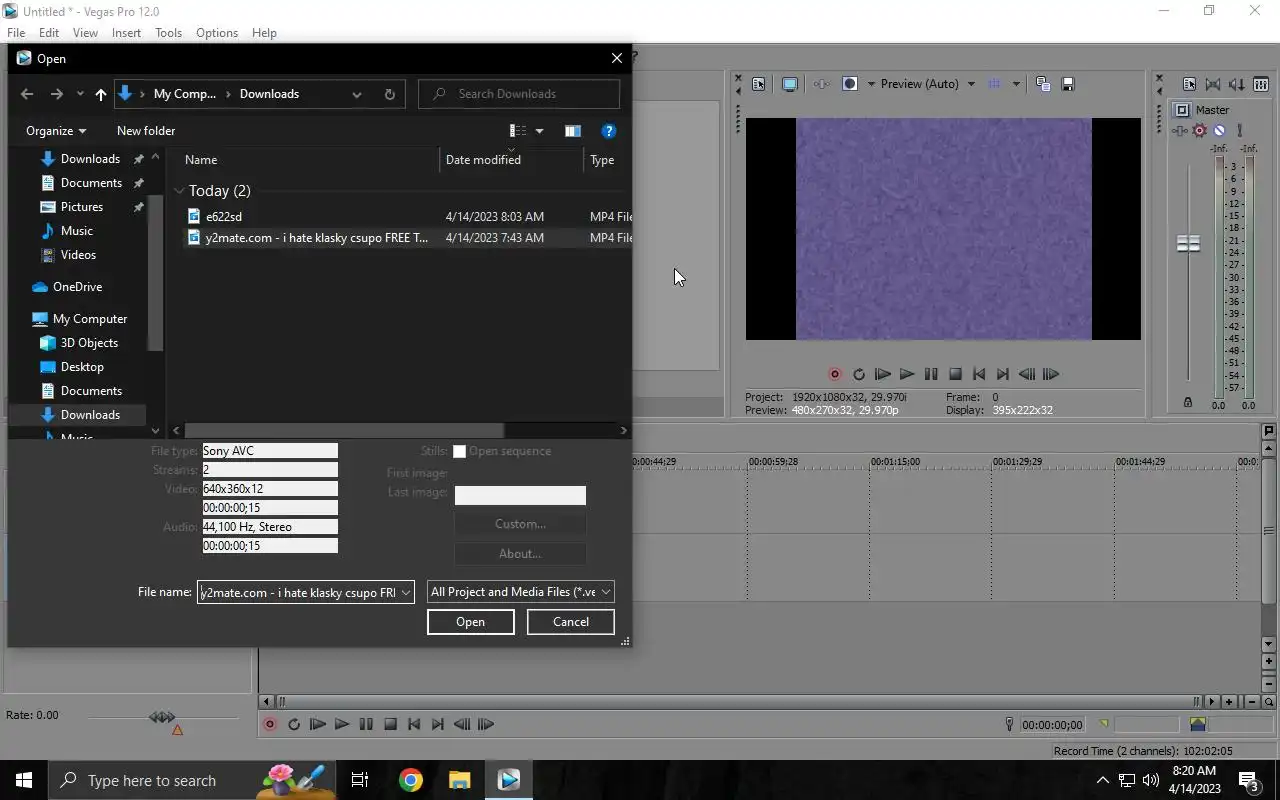Toggle Open sequence checkbox
The image size is (1280, 800).
[x=459, y=451]
